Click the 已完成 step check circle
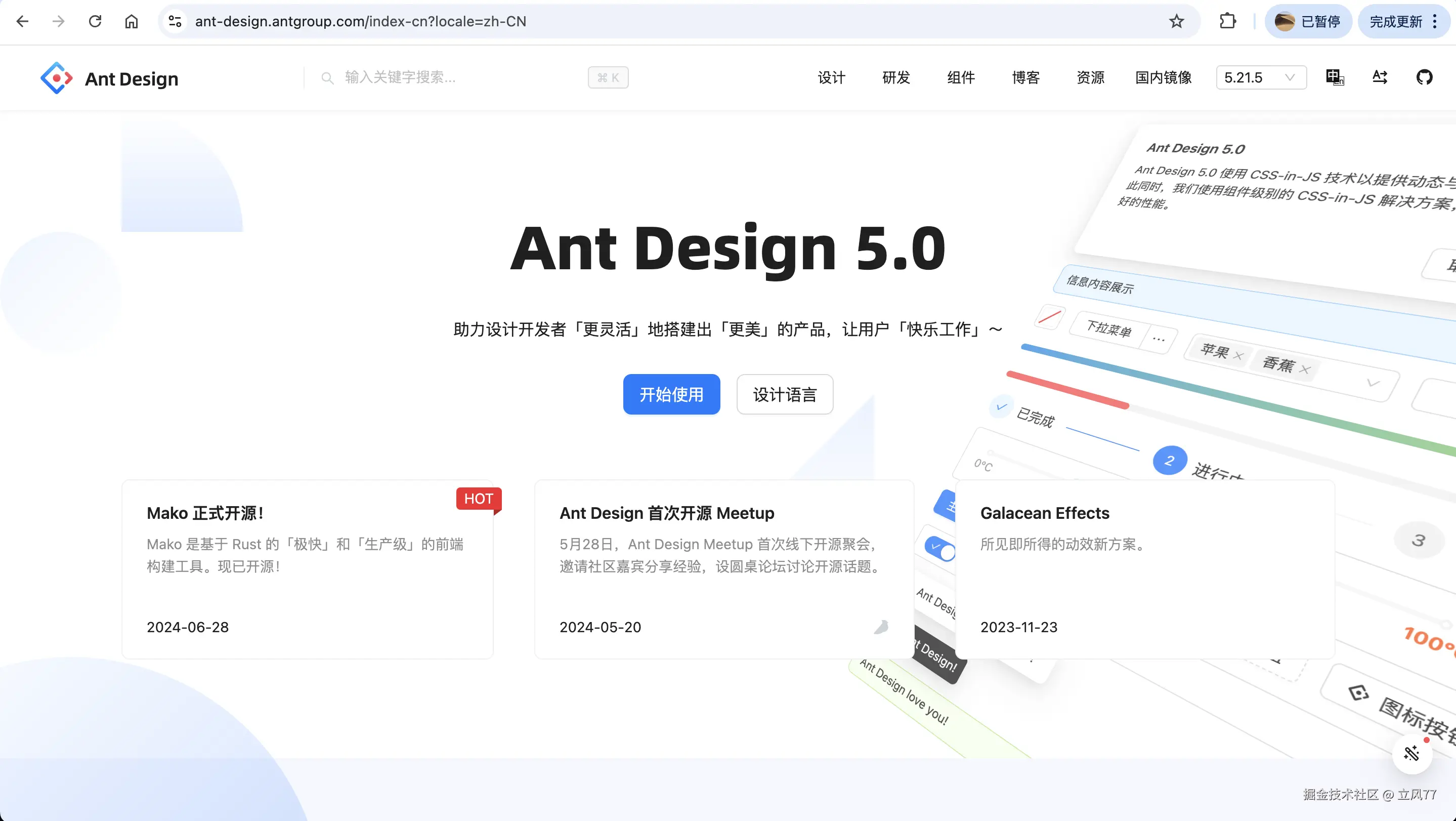Viewport: 1456px width, 821px height. click(x=1001, y=406)
